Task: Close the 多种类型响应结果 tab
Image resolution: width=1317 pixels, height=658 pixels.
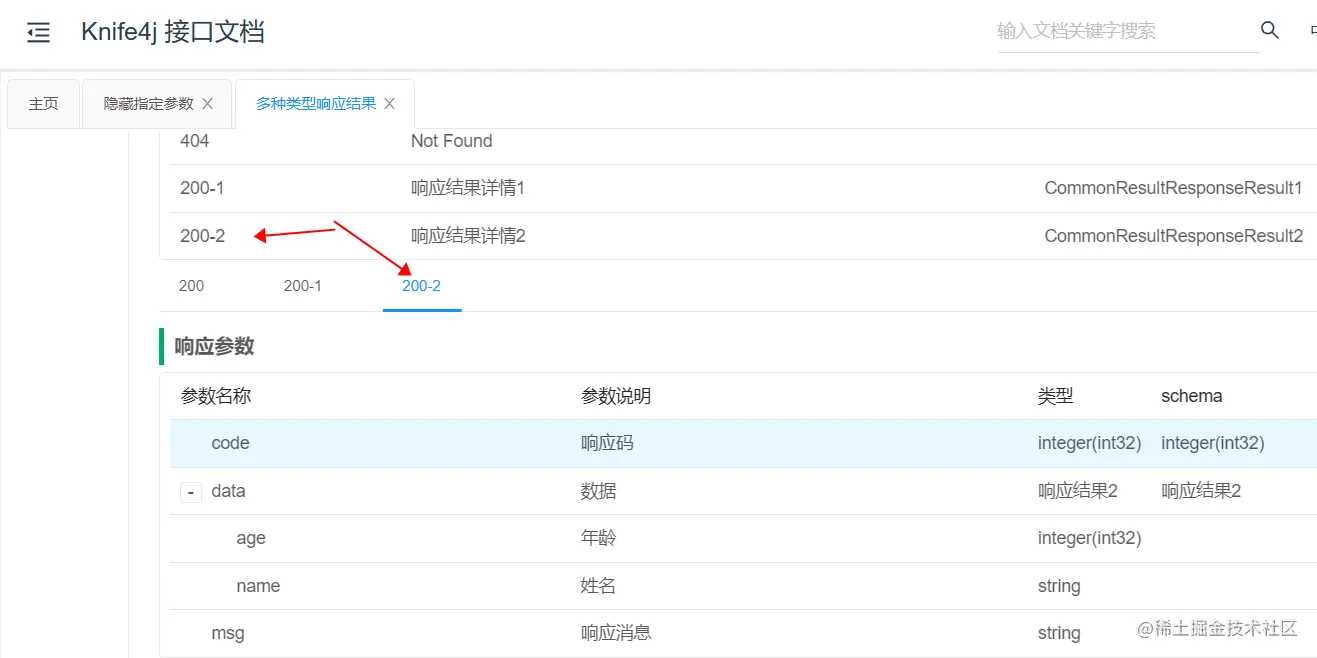Action: tap(390, 104)
